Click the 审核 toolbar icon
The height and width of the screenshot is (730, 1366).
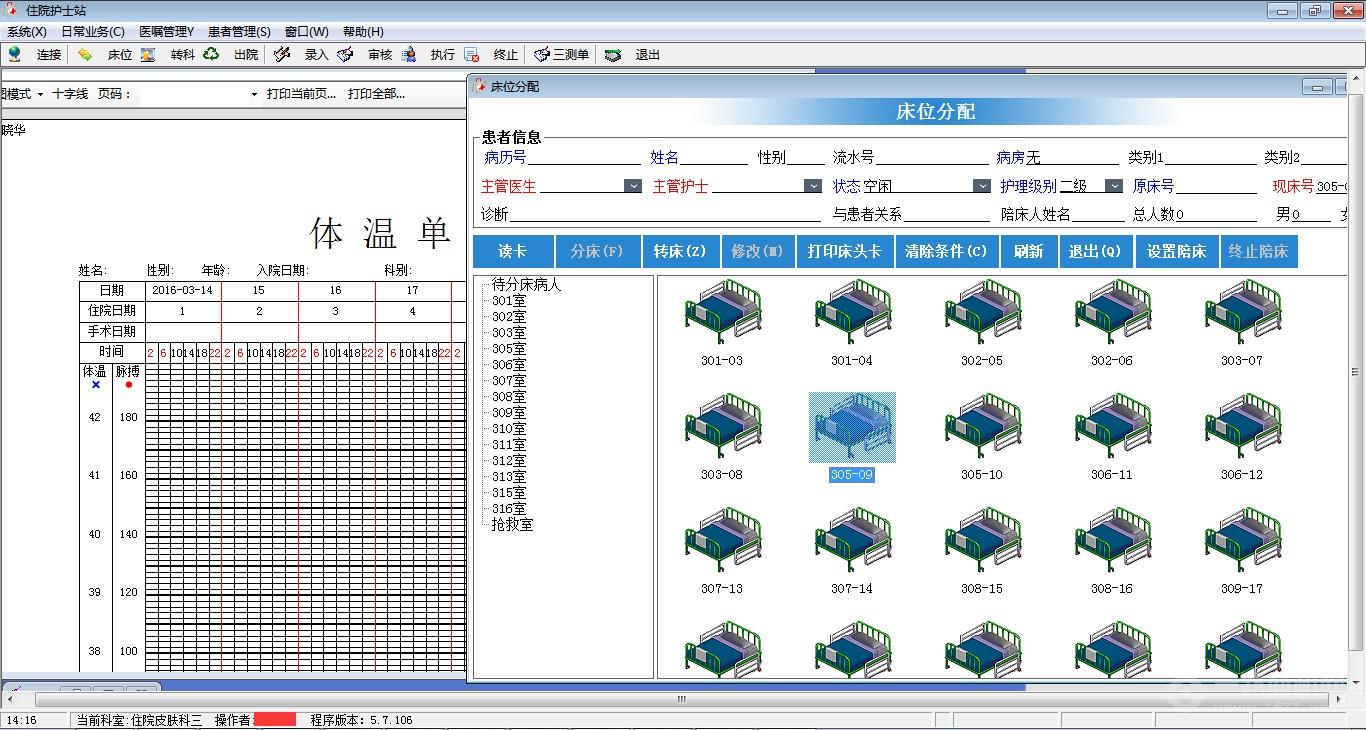(x=345, y=55)
